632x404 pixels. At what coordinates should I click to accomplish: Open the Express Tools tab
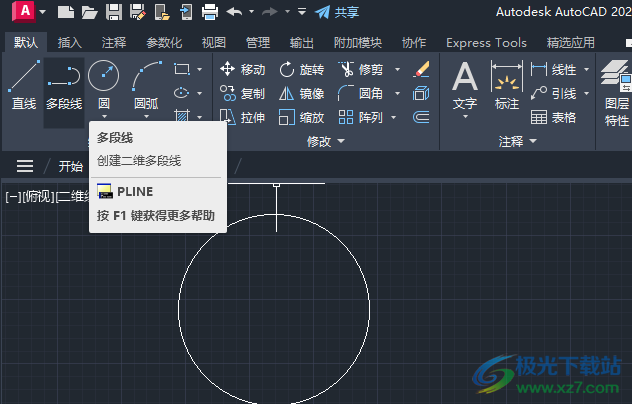pyautogui.click(x=486, y=42)
